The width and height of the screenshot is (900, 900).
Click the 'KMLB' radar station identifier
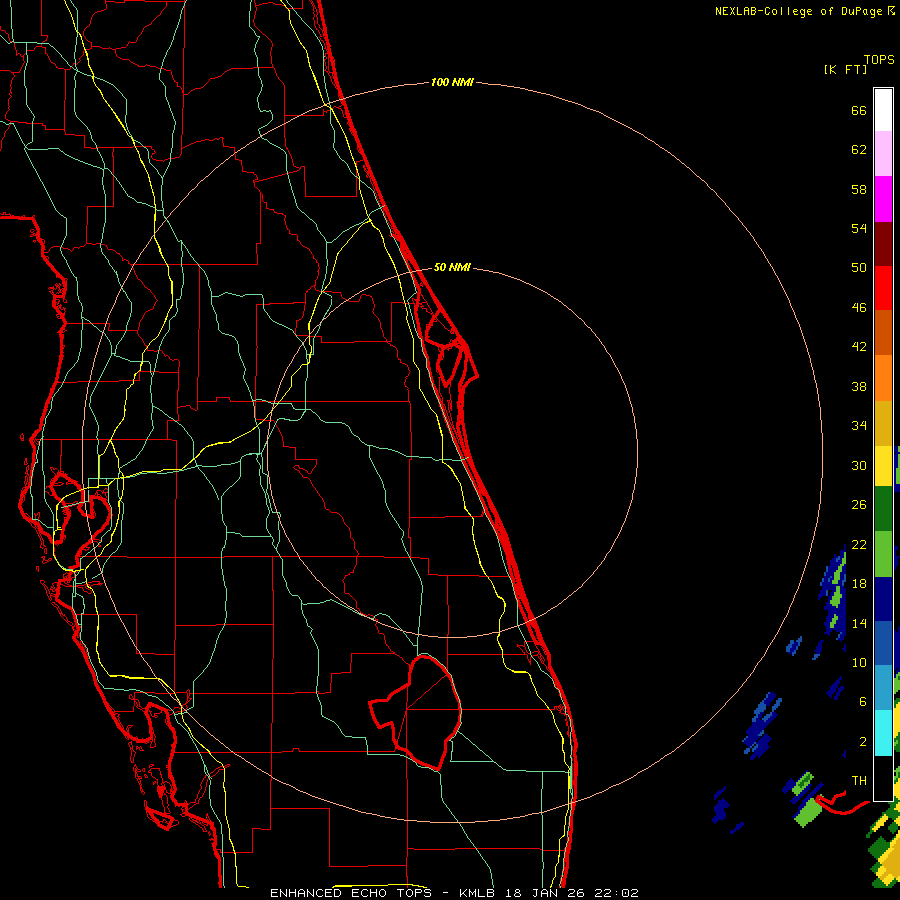tap(479, 893)
